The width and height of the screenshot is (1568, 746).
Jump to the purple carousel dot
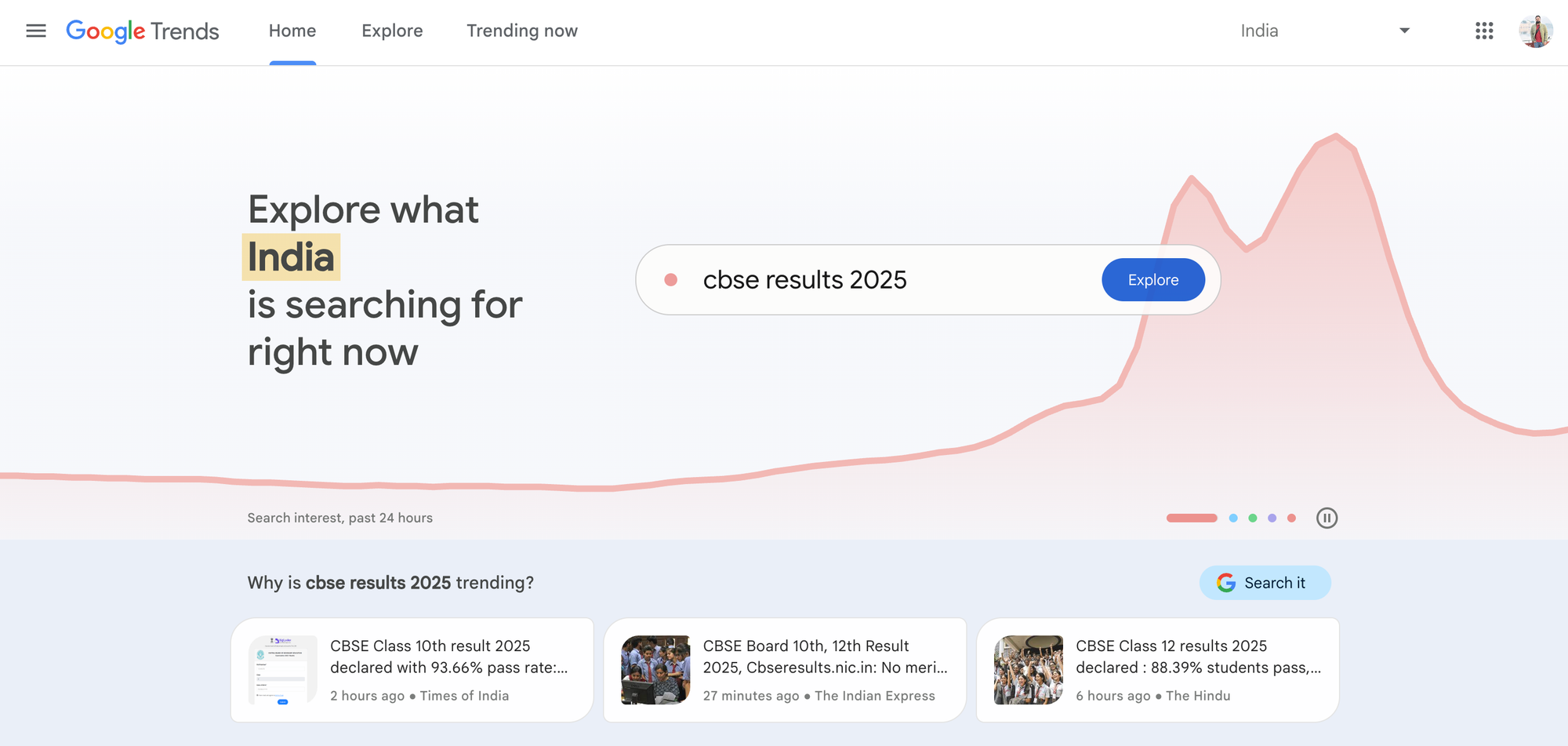[1272, 518]
